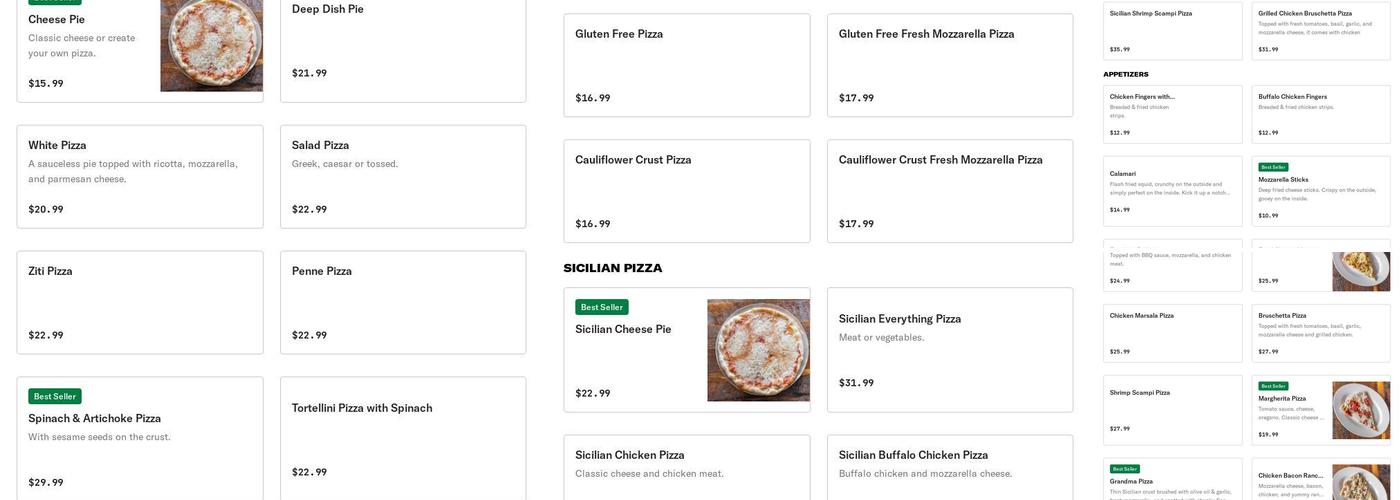Click the Chicken Bacon Ranch pizza image
The image size is (1400, 500).
[x=1360, y=482]
